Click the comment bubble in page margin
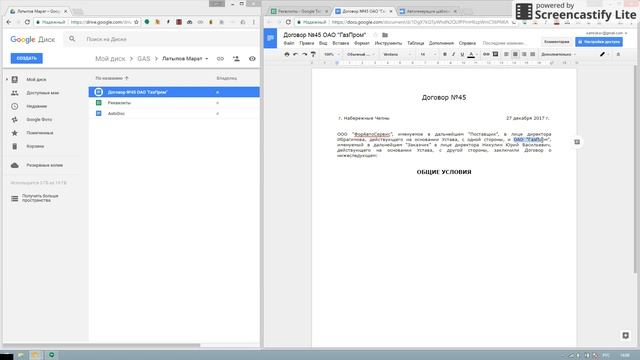Screen dimensions: 640x360 (x=577, y=142)
